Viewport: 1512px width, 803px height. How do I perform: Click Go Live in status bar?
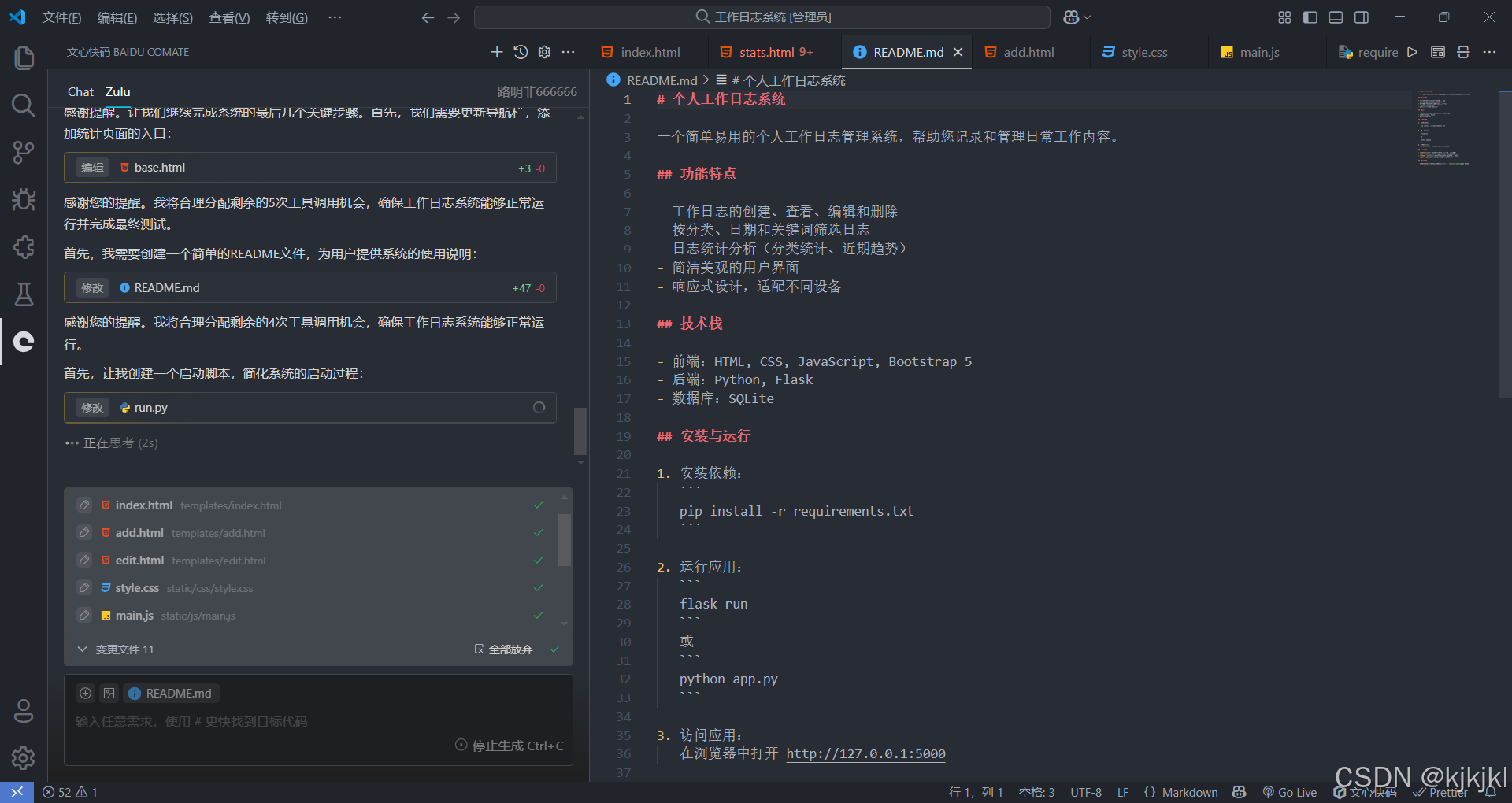(x=1289, y=792)
